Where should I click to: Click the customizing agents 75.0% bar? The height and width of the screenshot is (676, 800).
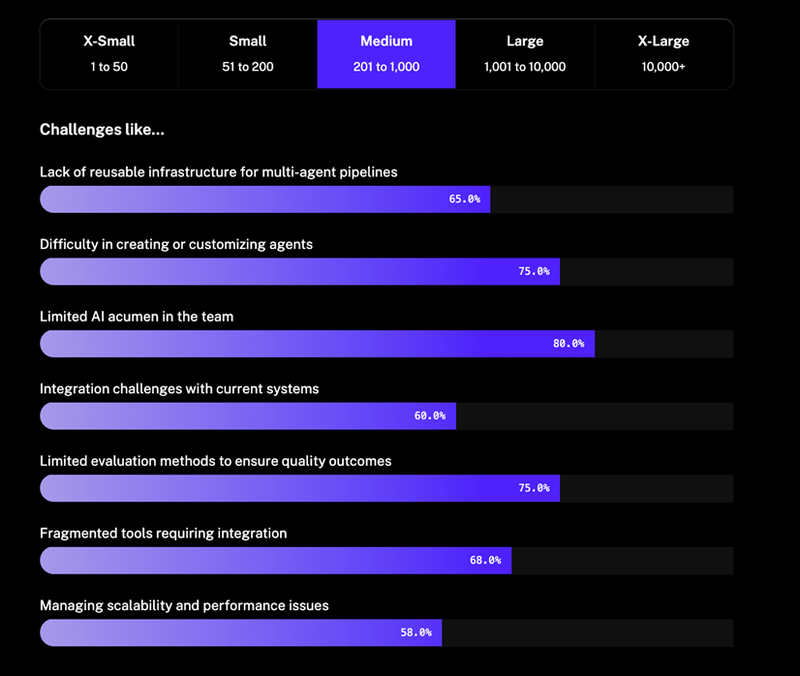[300, 271]
